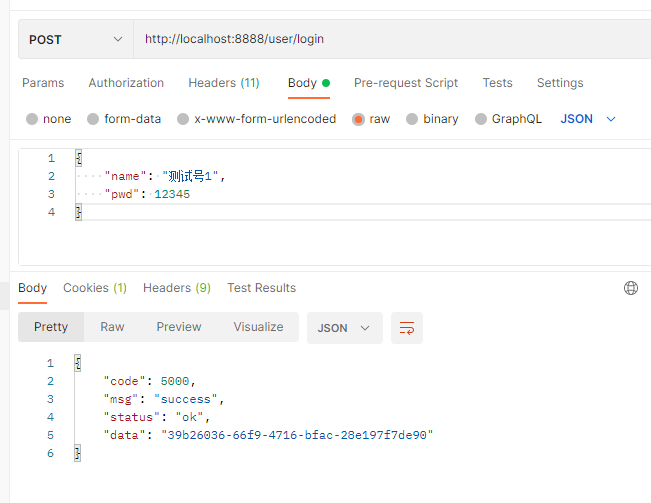Toggle the wrap lines icon
This screenshot has height=503, width=651.
click(407, 328)
